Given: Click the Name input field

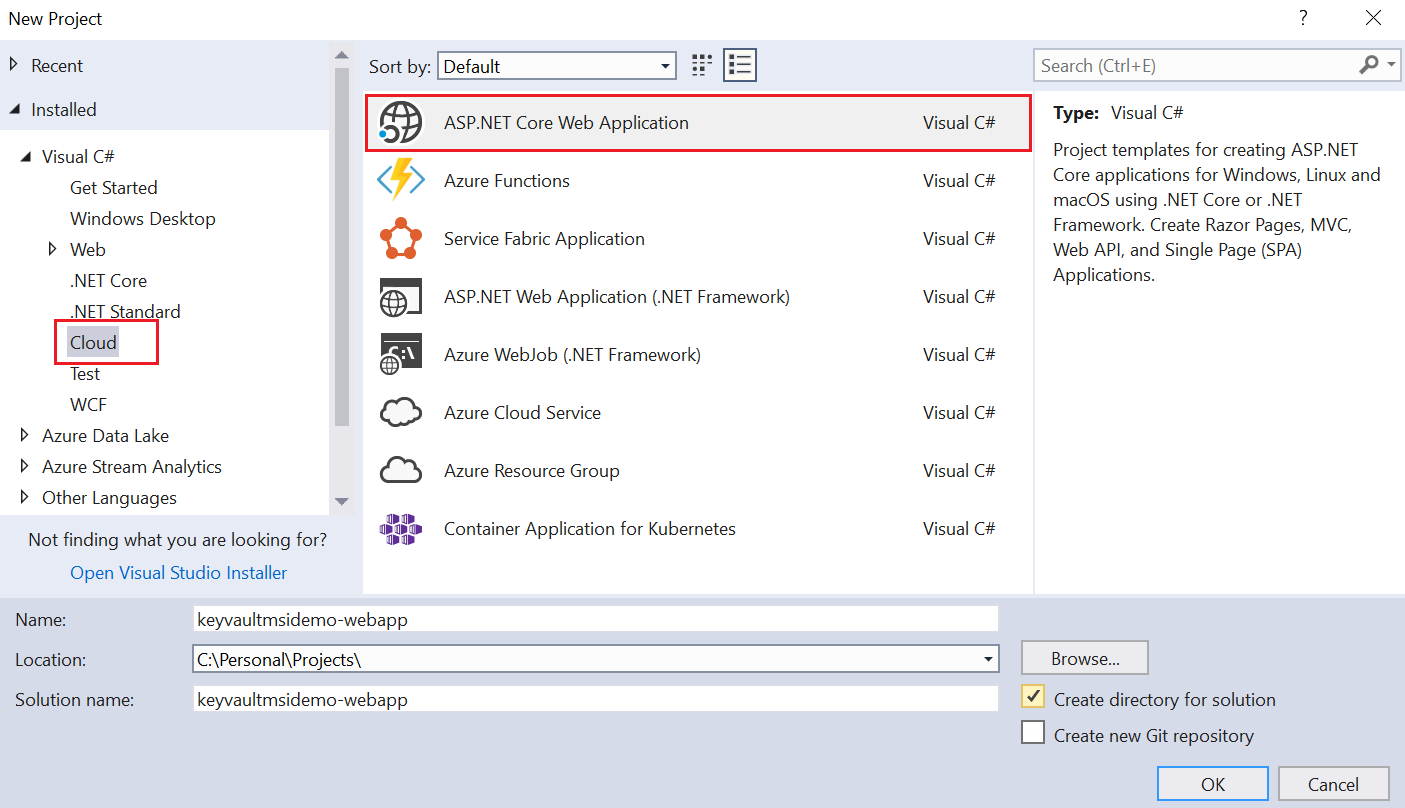Looking at the screenshot, I should 595,619.
